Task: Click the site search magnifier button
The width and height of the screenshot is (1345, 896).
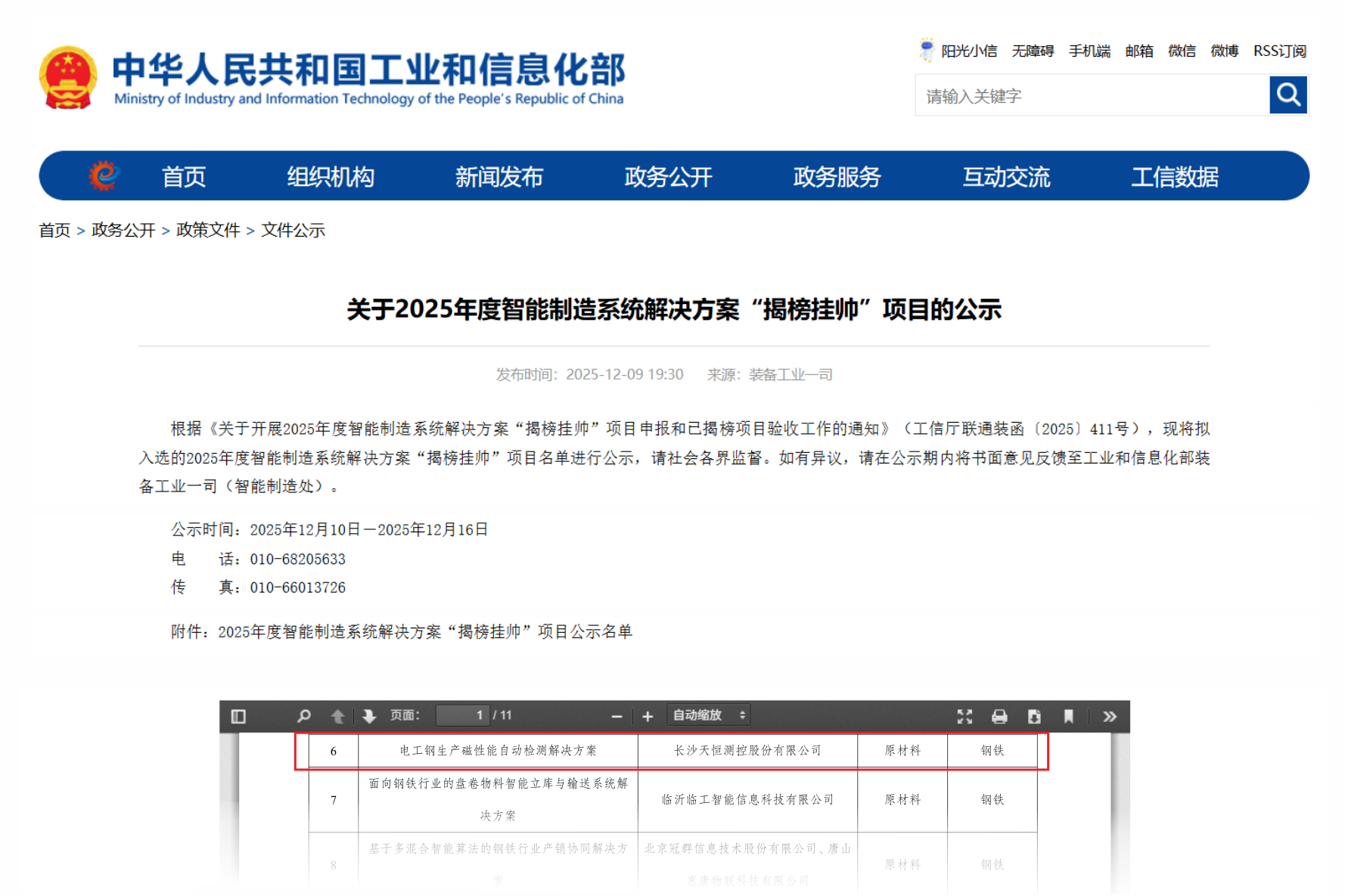Action: coord(1288,95)
